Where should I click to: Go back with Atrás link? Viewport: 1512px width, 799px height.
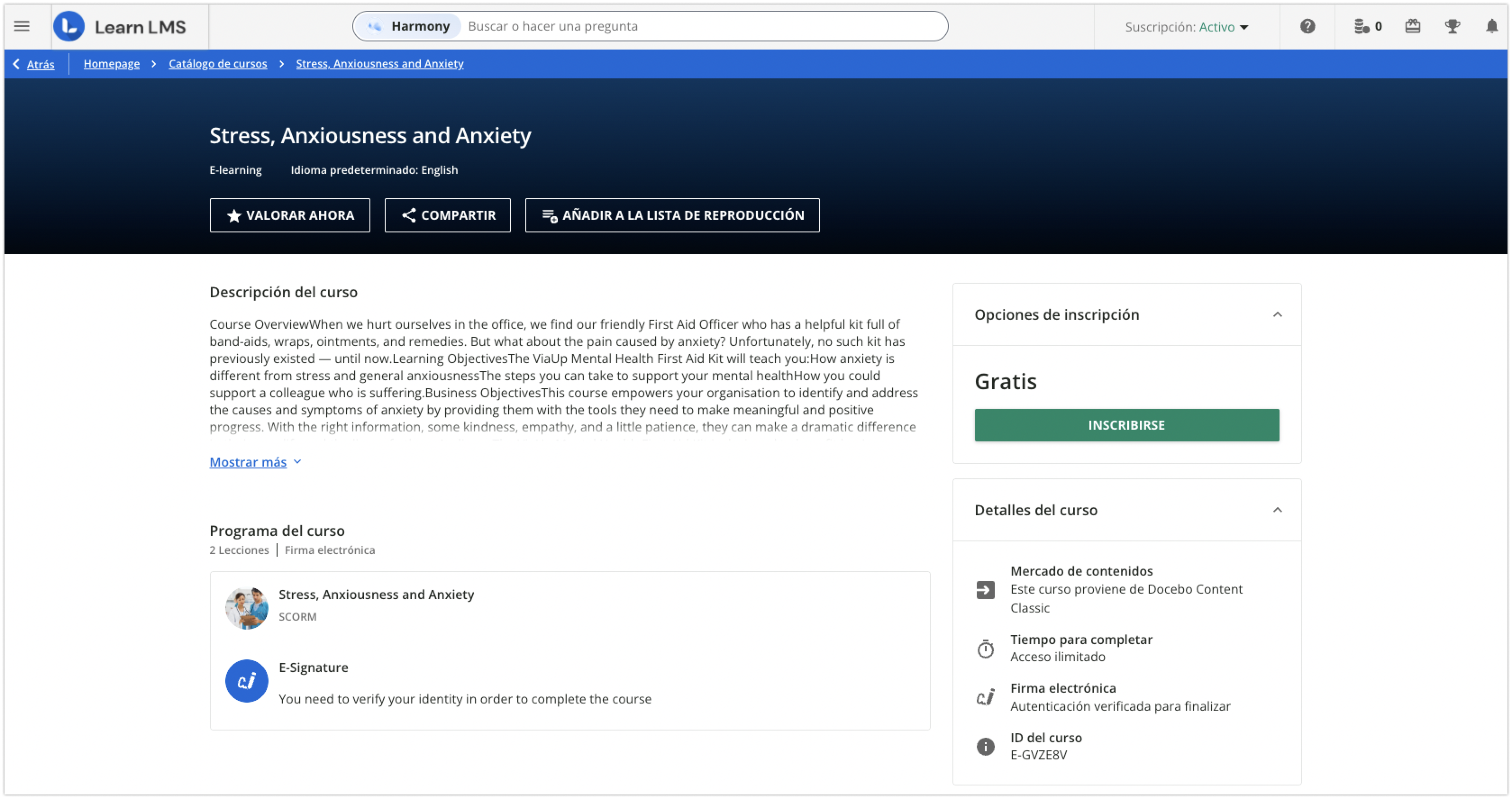coord(40,64)
